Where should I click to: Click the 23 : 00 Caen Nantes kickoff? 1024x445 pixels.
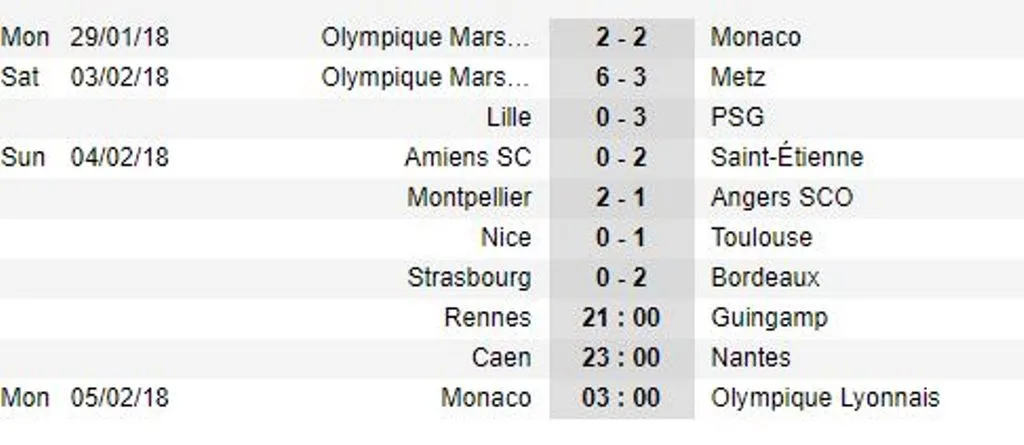tap(621, 357)
